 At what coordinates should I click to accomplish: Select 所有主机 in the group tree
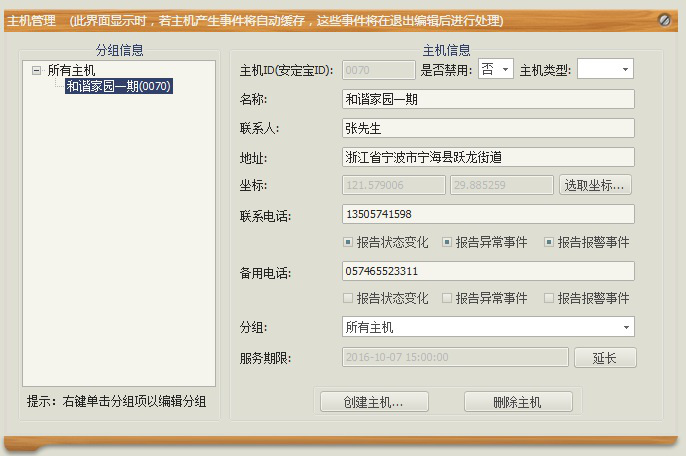click(71, 70)
